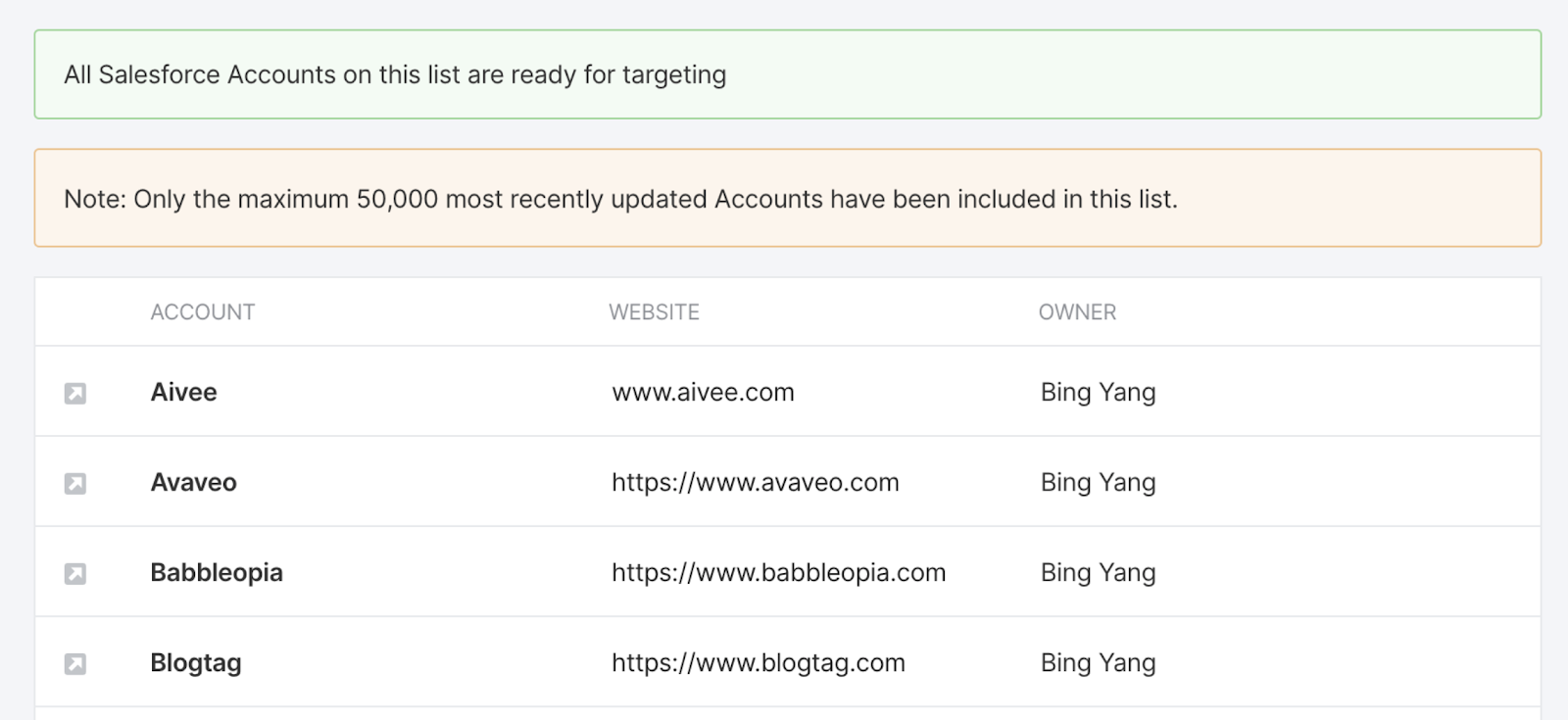This screenshot has height=720, width=1568.
Task: Click the green targeting readiness banner
Action: coord(784,73)
